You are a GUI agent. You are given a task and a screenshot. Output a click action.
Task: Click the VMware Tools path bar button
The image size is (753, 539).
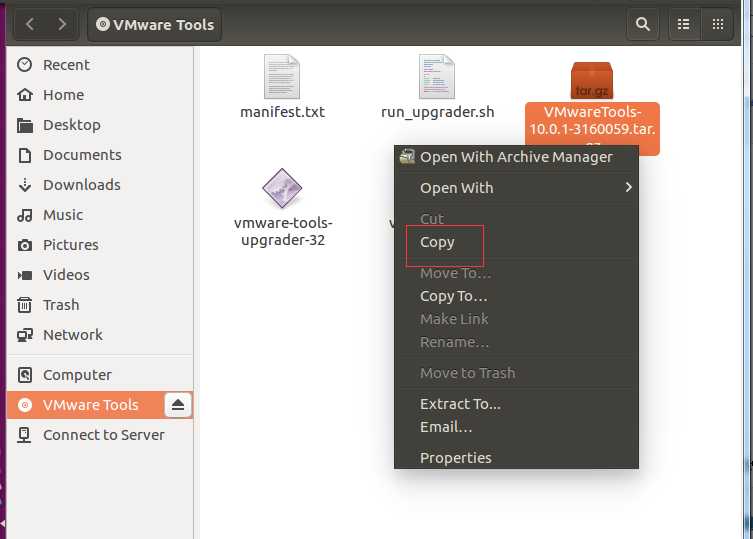(155, 24)
